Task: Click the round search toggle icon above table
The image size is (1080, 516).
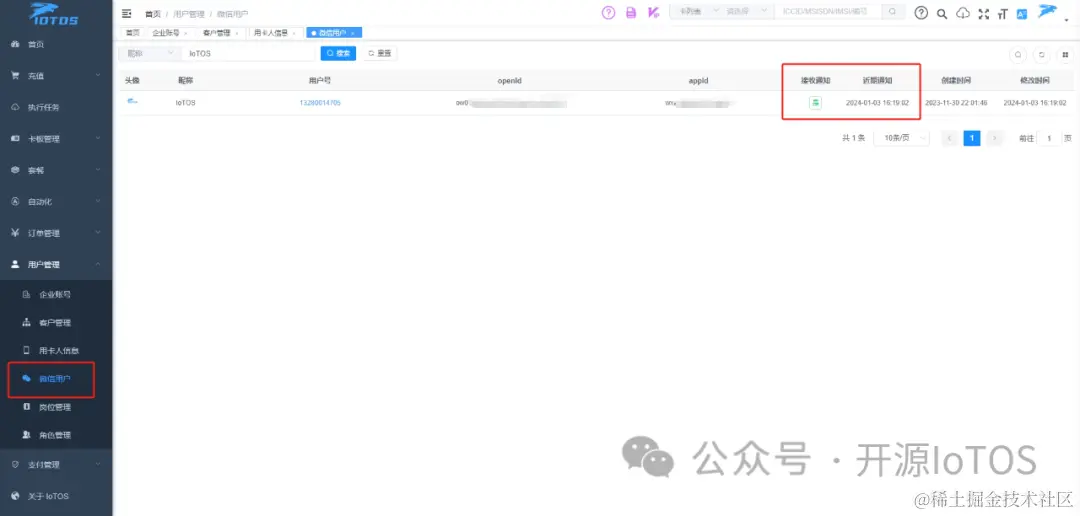Action: [1017, 54]
